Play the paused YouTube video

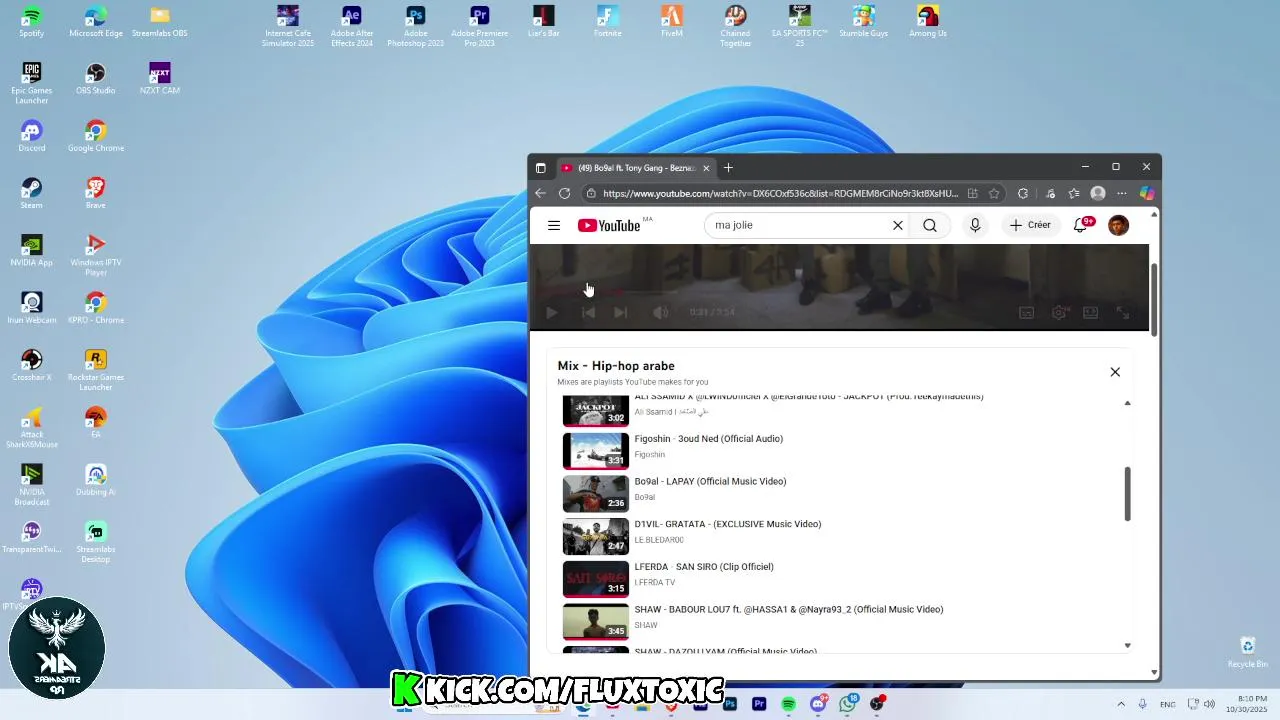(x=551, y=313)
